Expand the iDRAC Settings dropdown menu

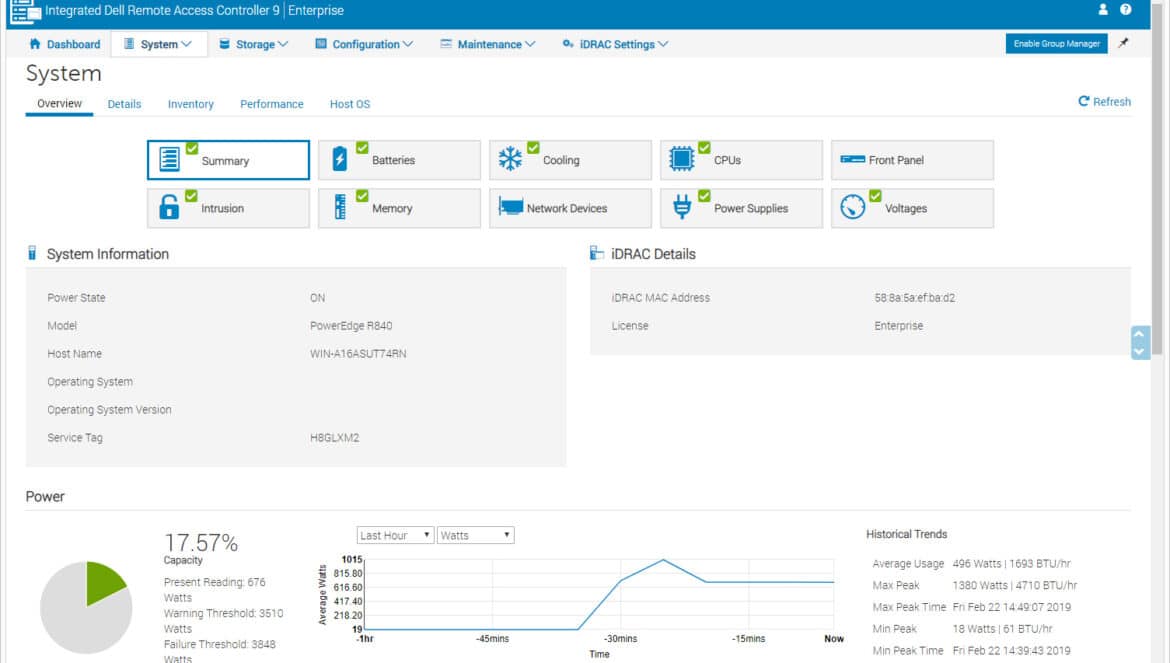[x=616, y=44]
